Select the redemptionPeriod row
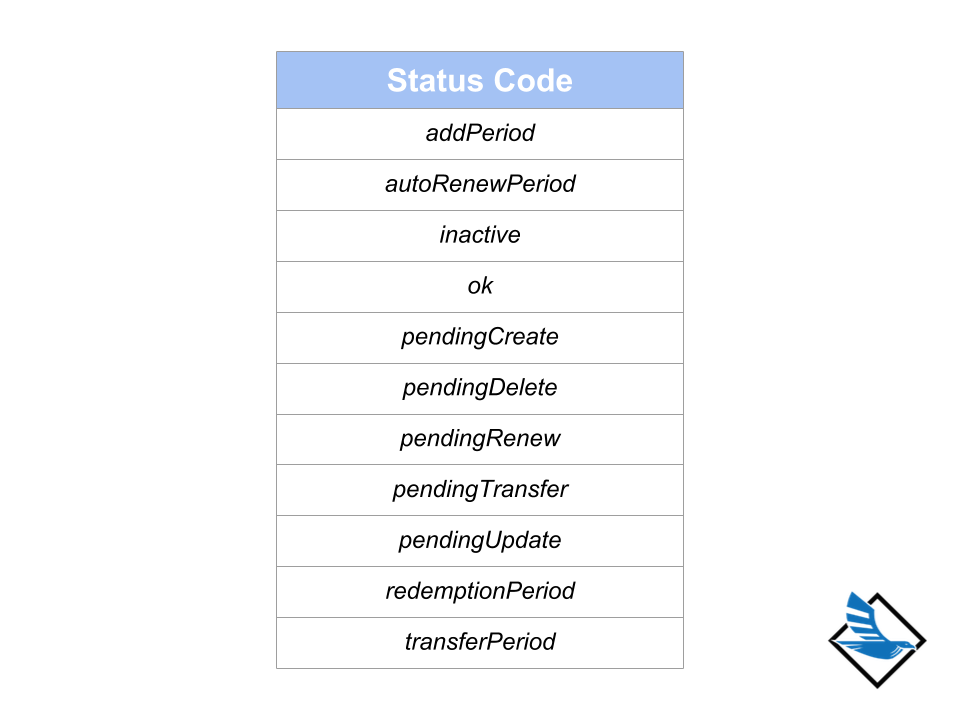Screen dimensions: 960x720 pos(480,592)
